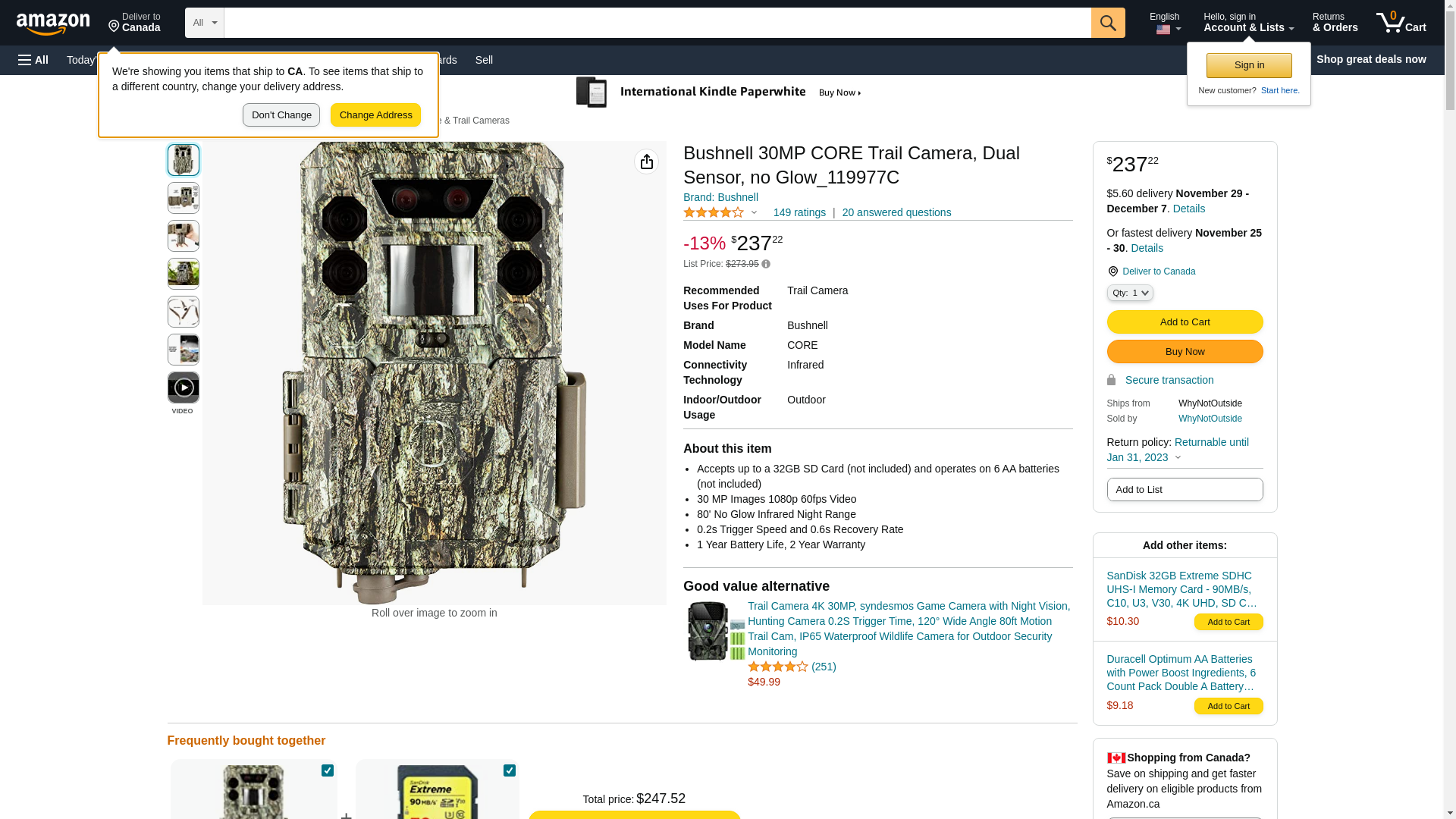Click the share icon on product image
1456x819 pixels.
[646, 162]
